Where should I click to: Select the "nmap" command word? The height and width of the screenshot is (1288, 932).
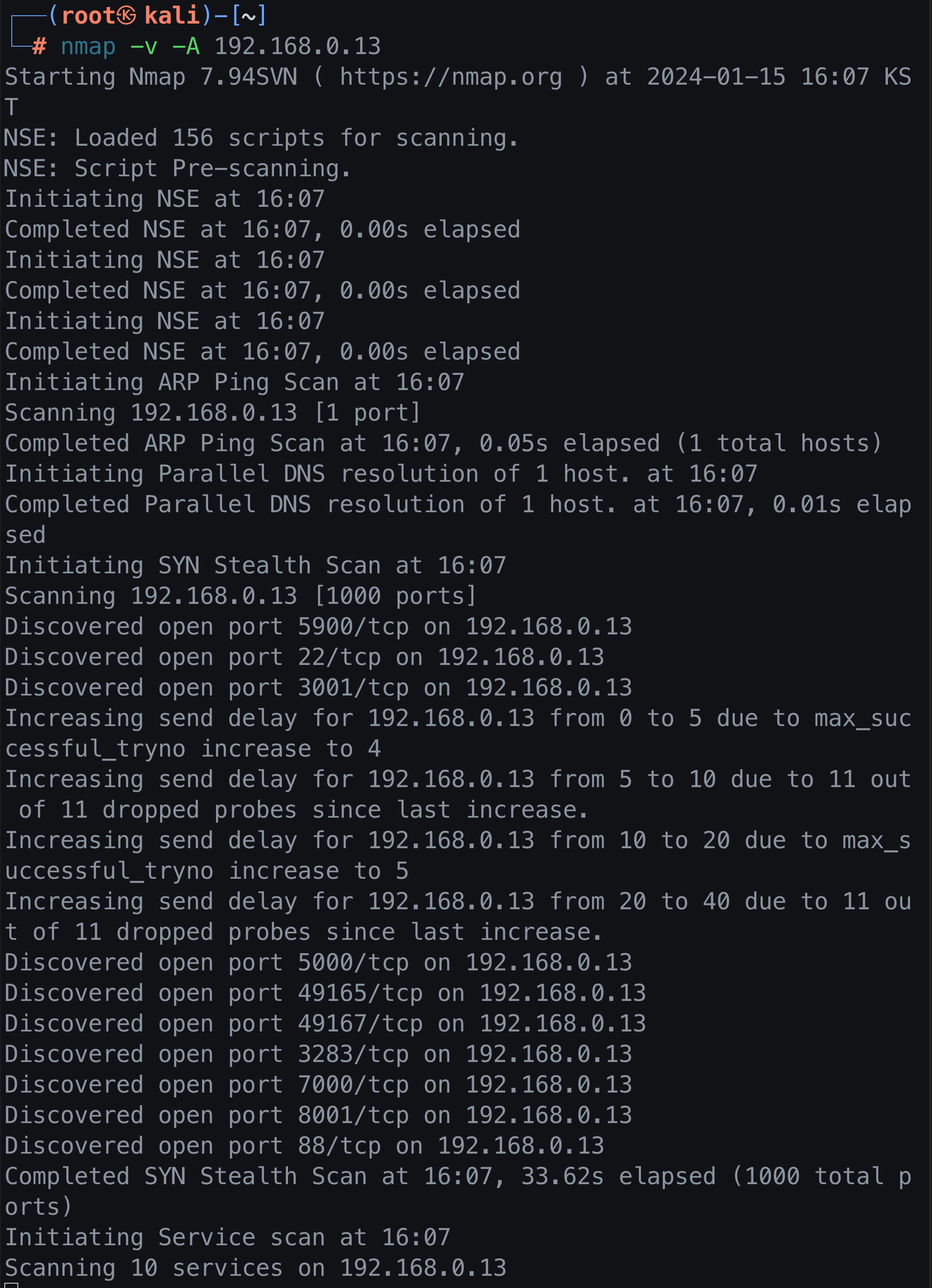pos(87,47)
